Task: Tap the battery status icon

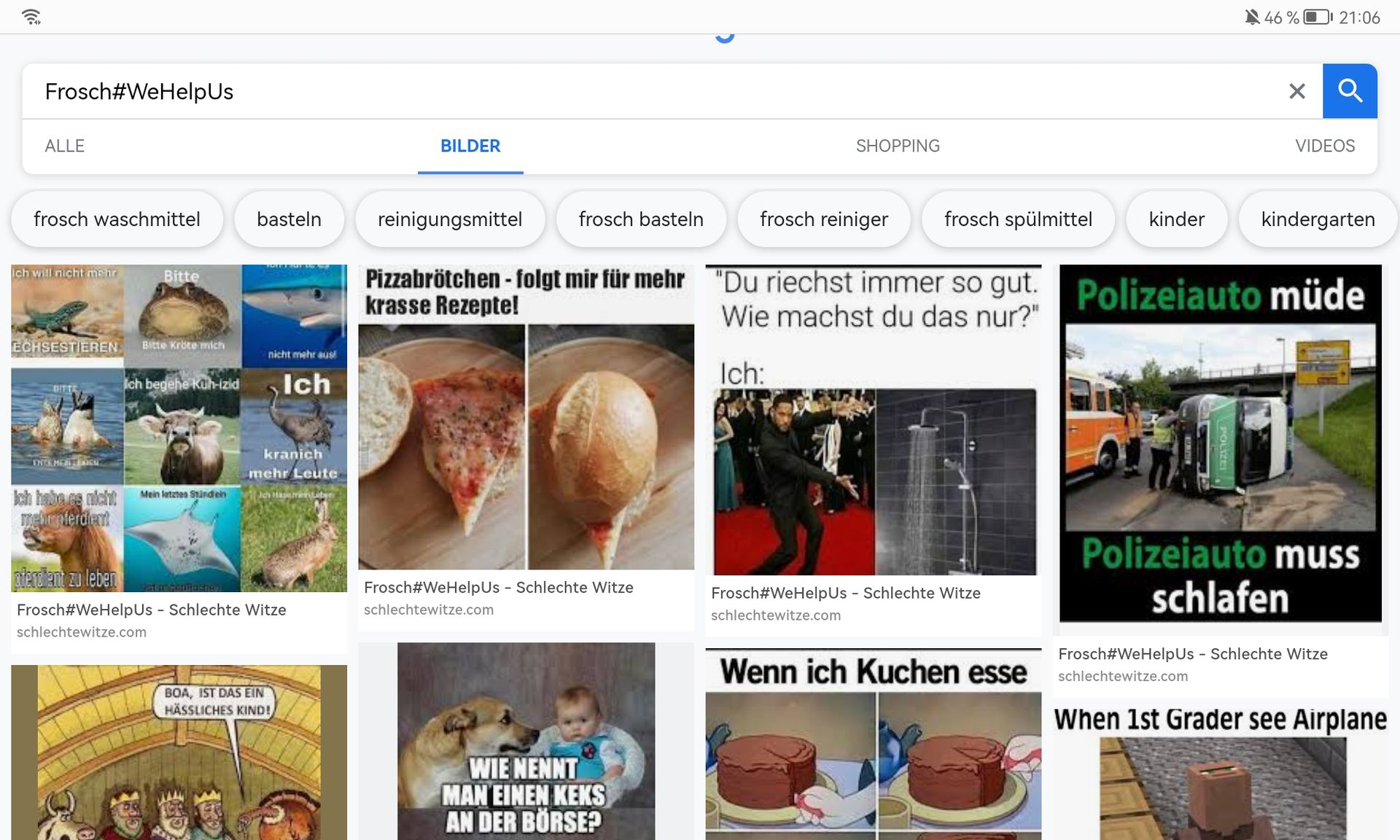Action: [1317, 17]
